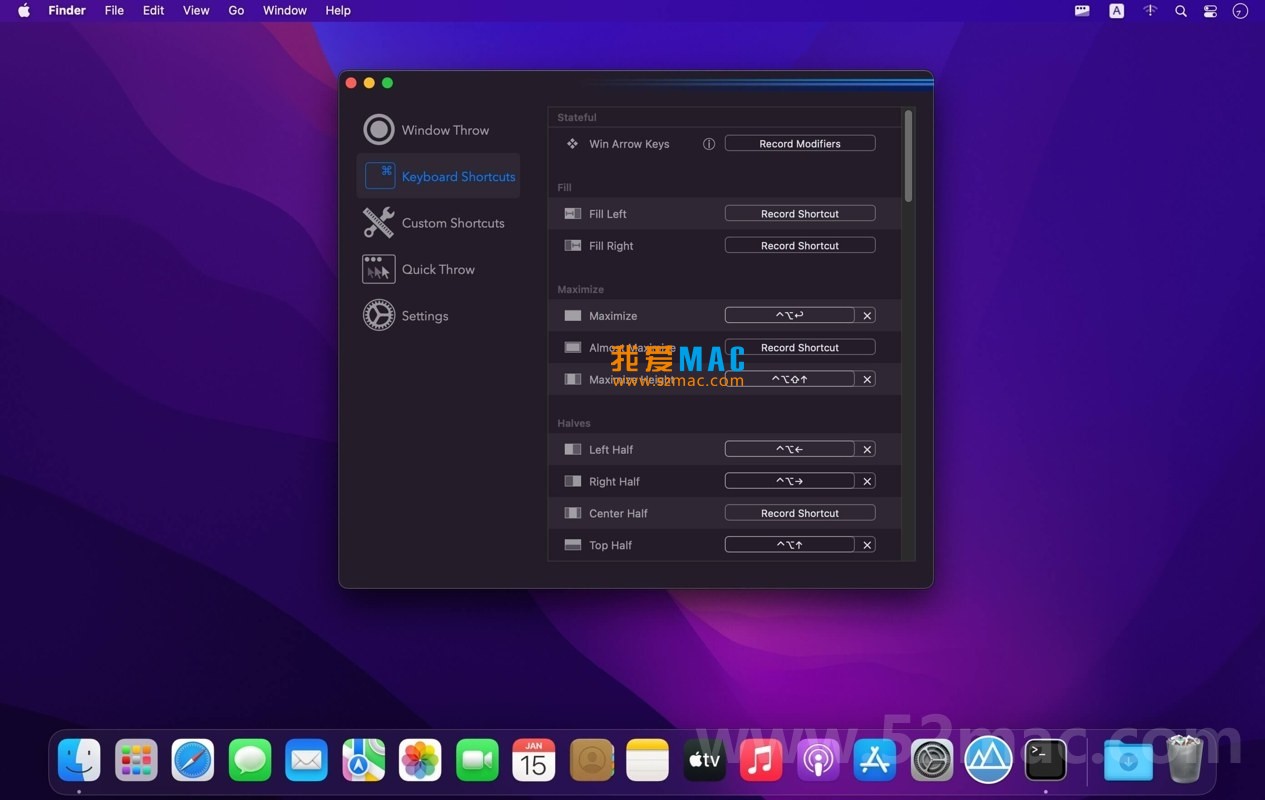The width and height of the screenshot is (1265, 800).
Task: Clear the Maximize shortcut
Action: point(868,316)
